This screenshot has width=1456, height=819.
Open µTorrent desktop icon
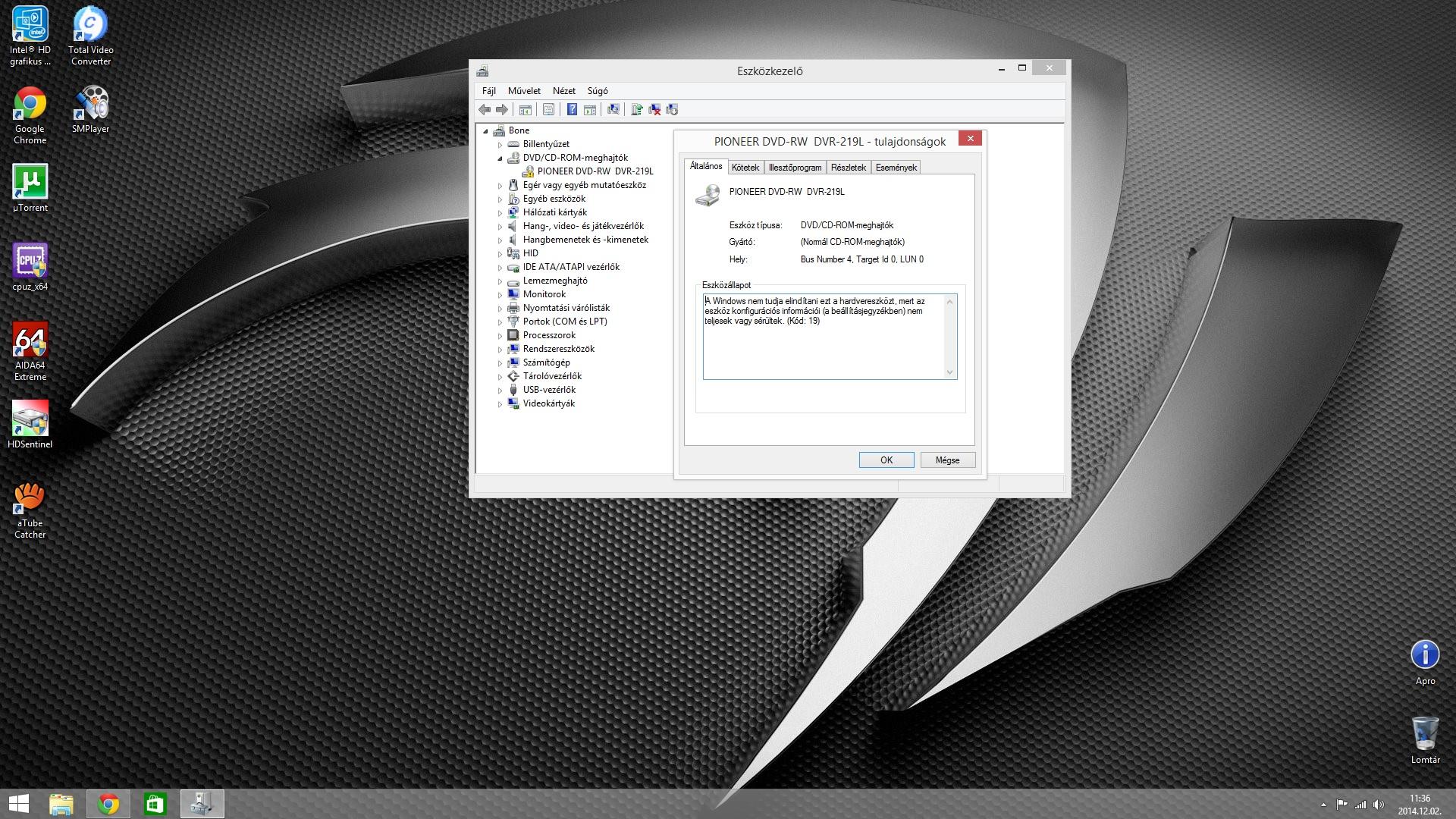tap(30, 188)
